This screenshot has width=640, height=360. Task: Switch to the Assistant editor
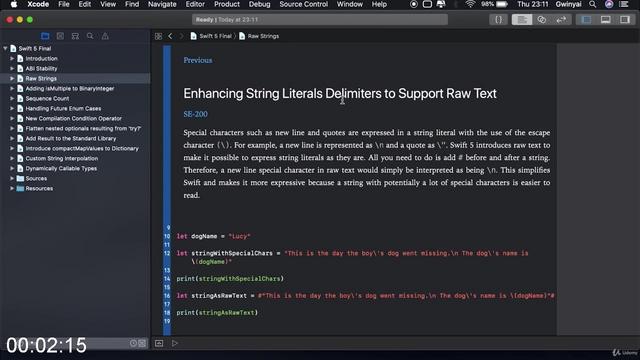point(542,20)
